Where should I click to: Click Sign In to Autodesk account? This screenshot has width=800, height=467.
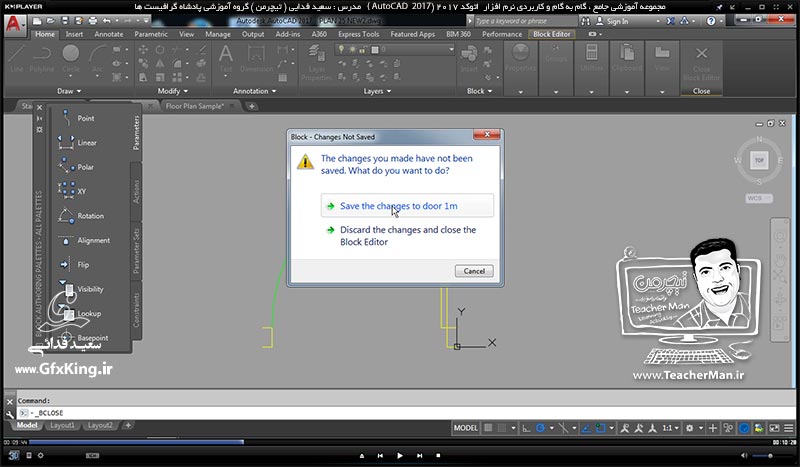[x=613, y=21]
